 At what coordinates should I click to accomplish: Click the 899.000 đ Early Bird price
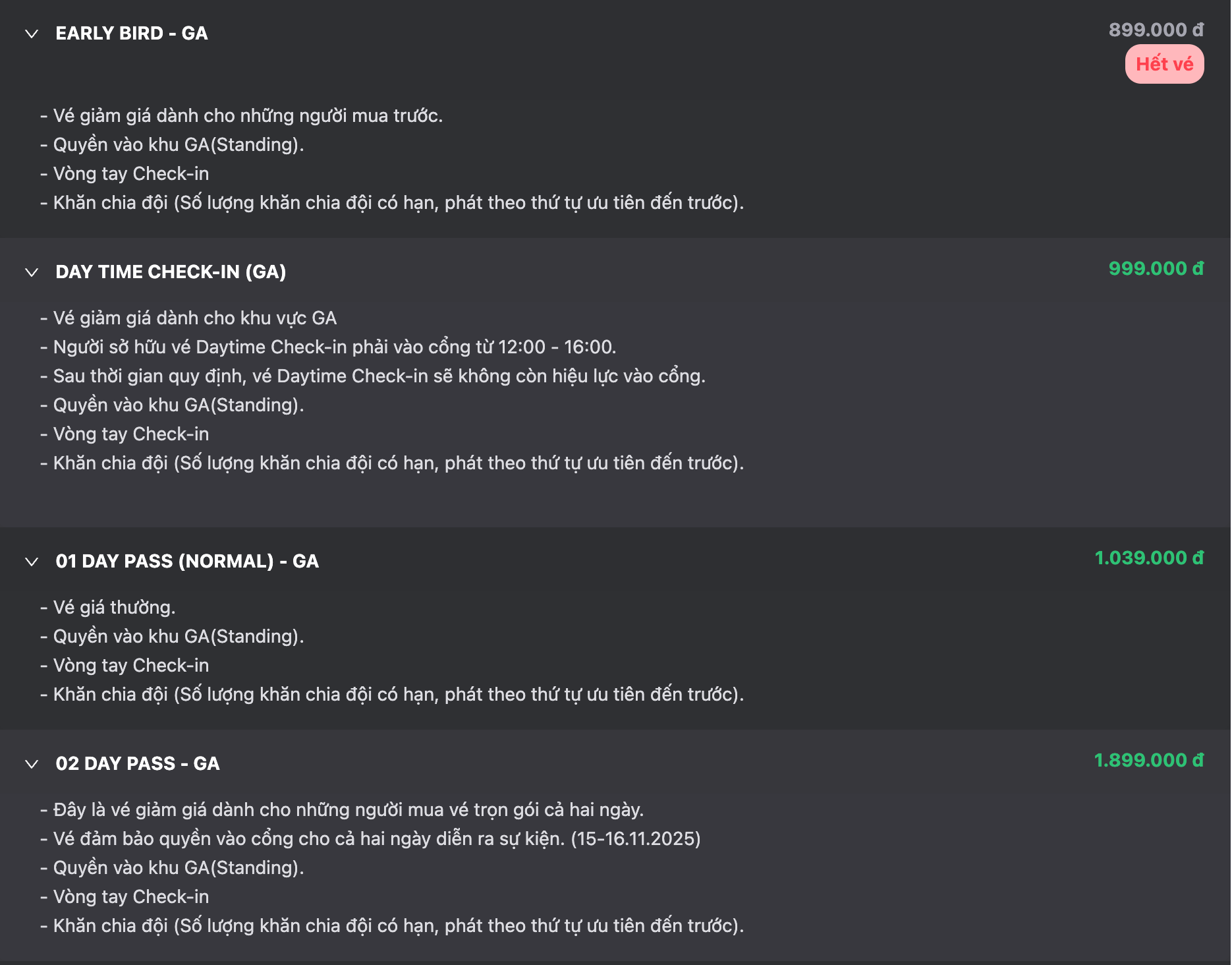coord(1156,30)
